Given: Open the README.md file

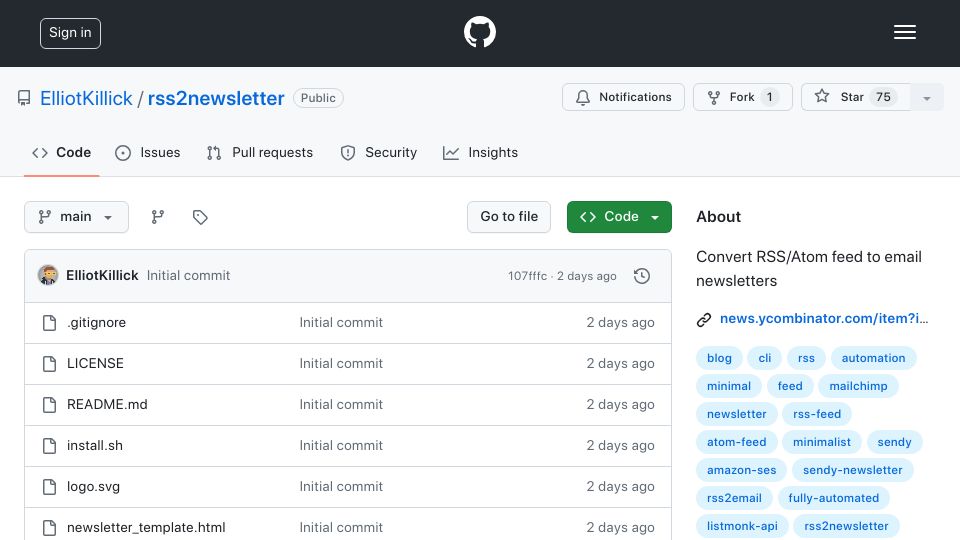Looking at the screenshot, I should tap(107, 405).
